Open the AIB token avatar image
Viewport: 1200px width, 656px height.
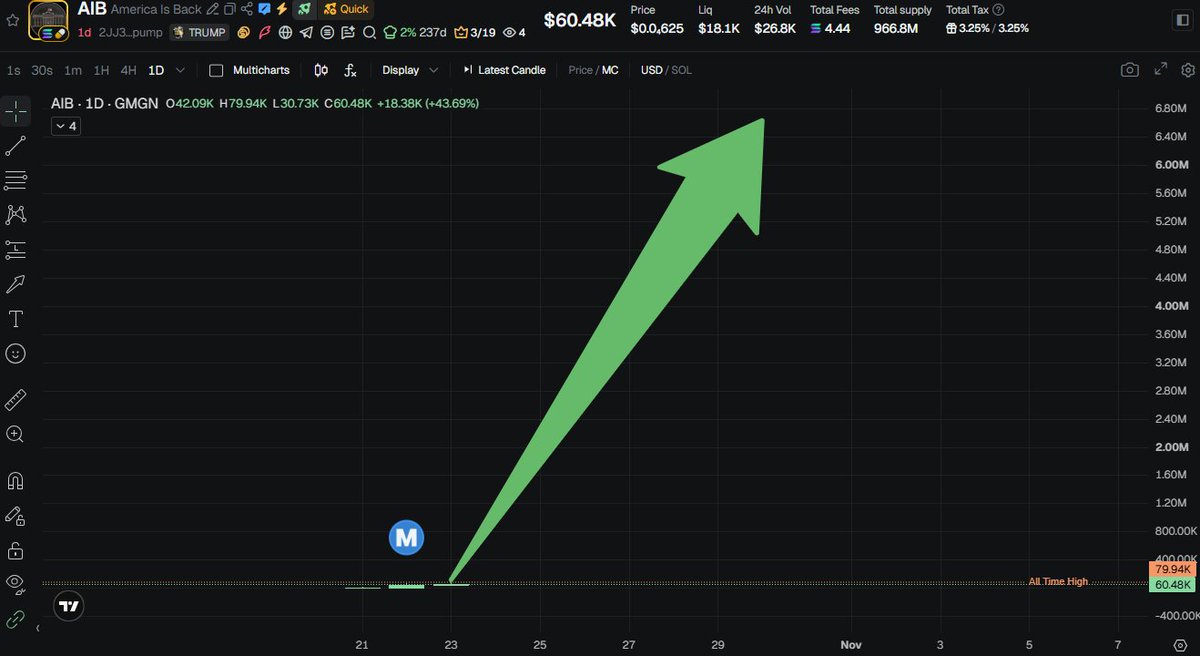pyautogui.click(x=48, y=20)
